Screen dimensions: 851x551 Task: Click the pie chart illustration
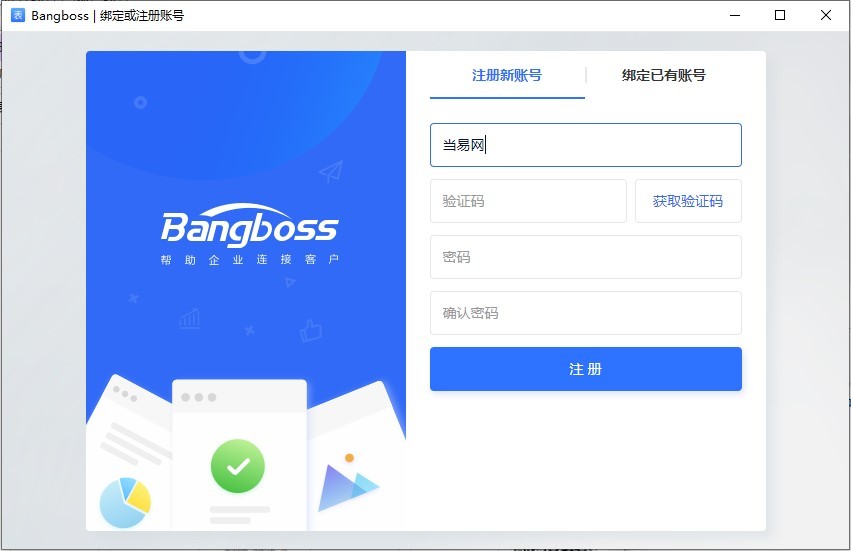[x=125, y=503]
